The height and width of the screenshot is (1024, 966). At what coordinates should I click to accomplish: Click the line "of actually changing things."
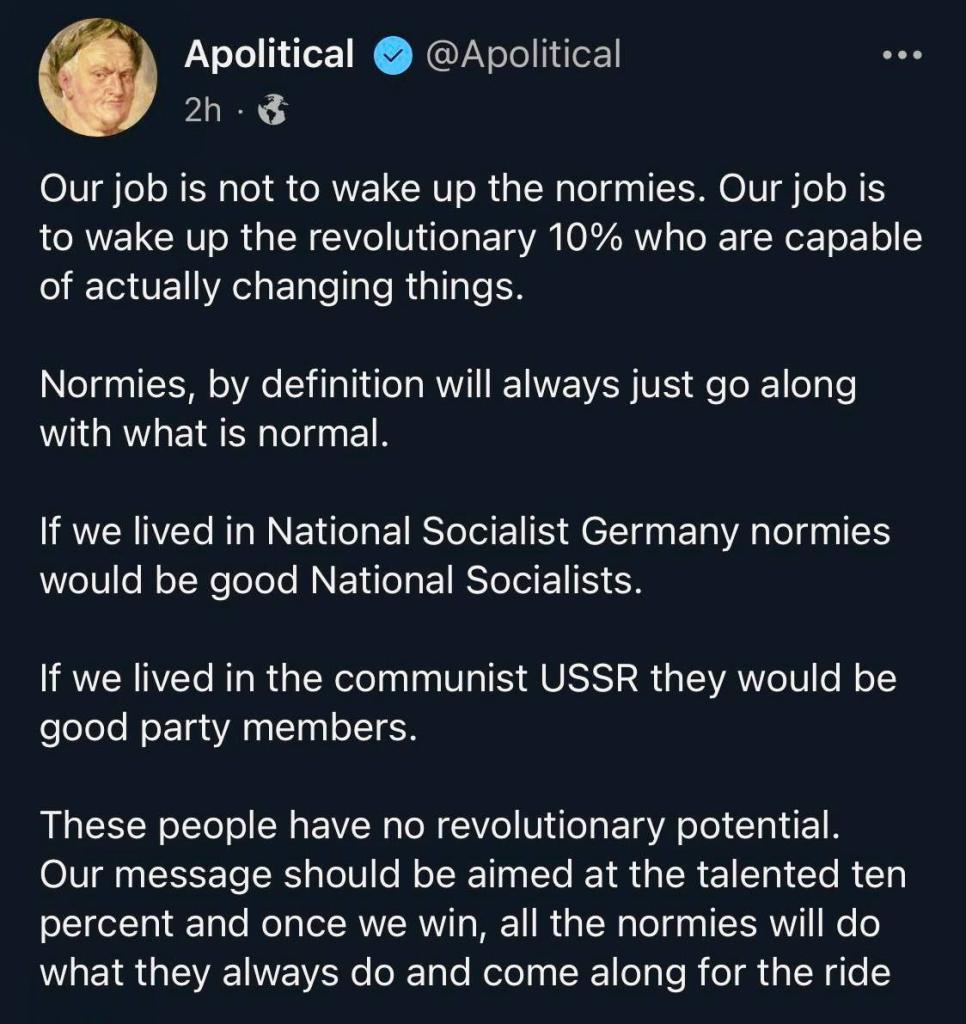point(281,286)
